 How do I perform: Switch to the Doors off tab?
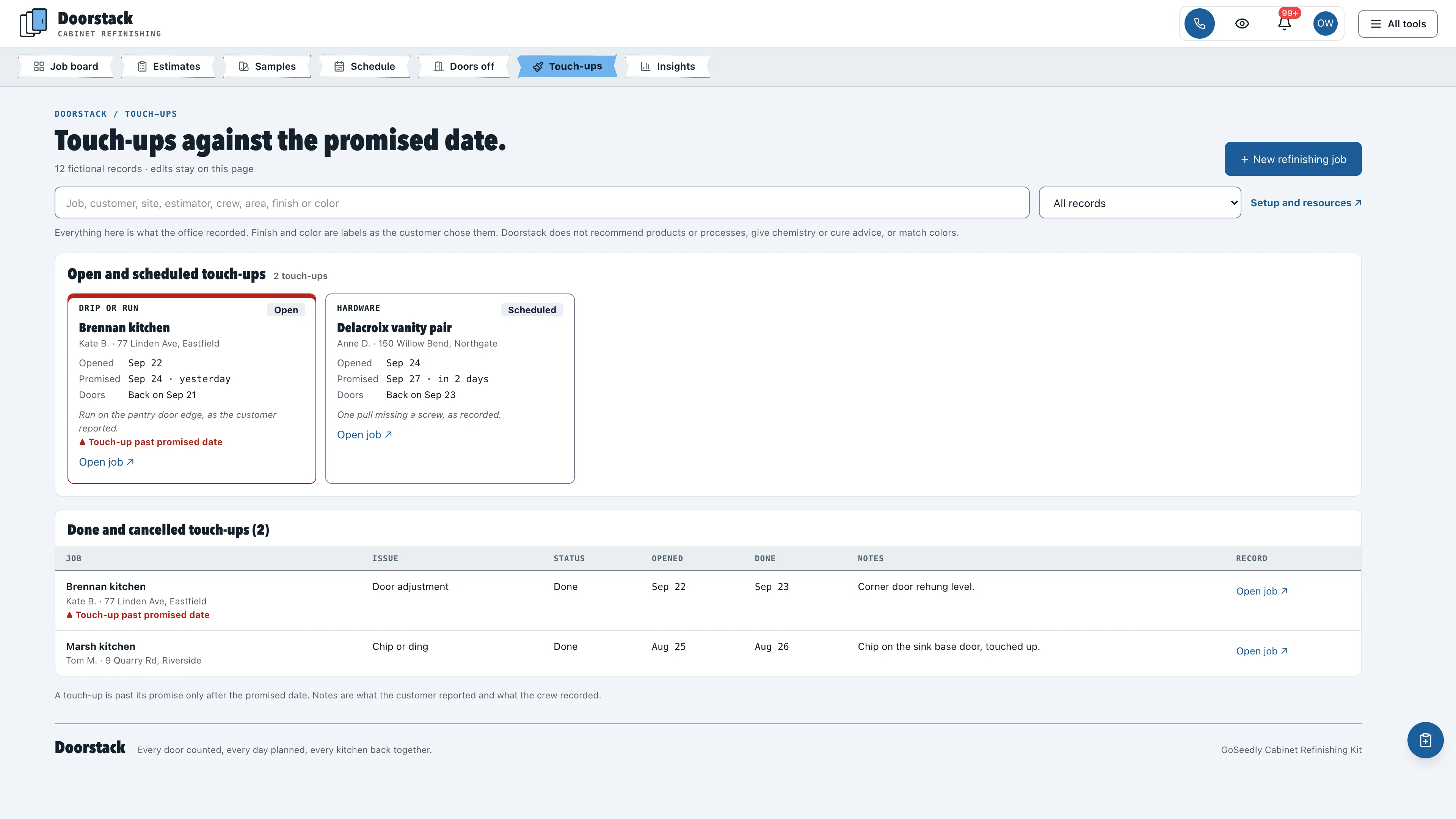pyautogui.click(x=463, y=66)
